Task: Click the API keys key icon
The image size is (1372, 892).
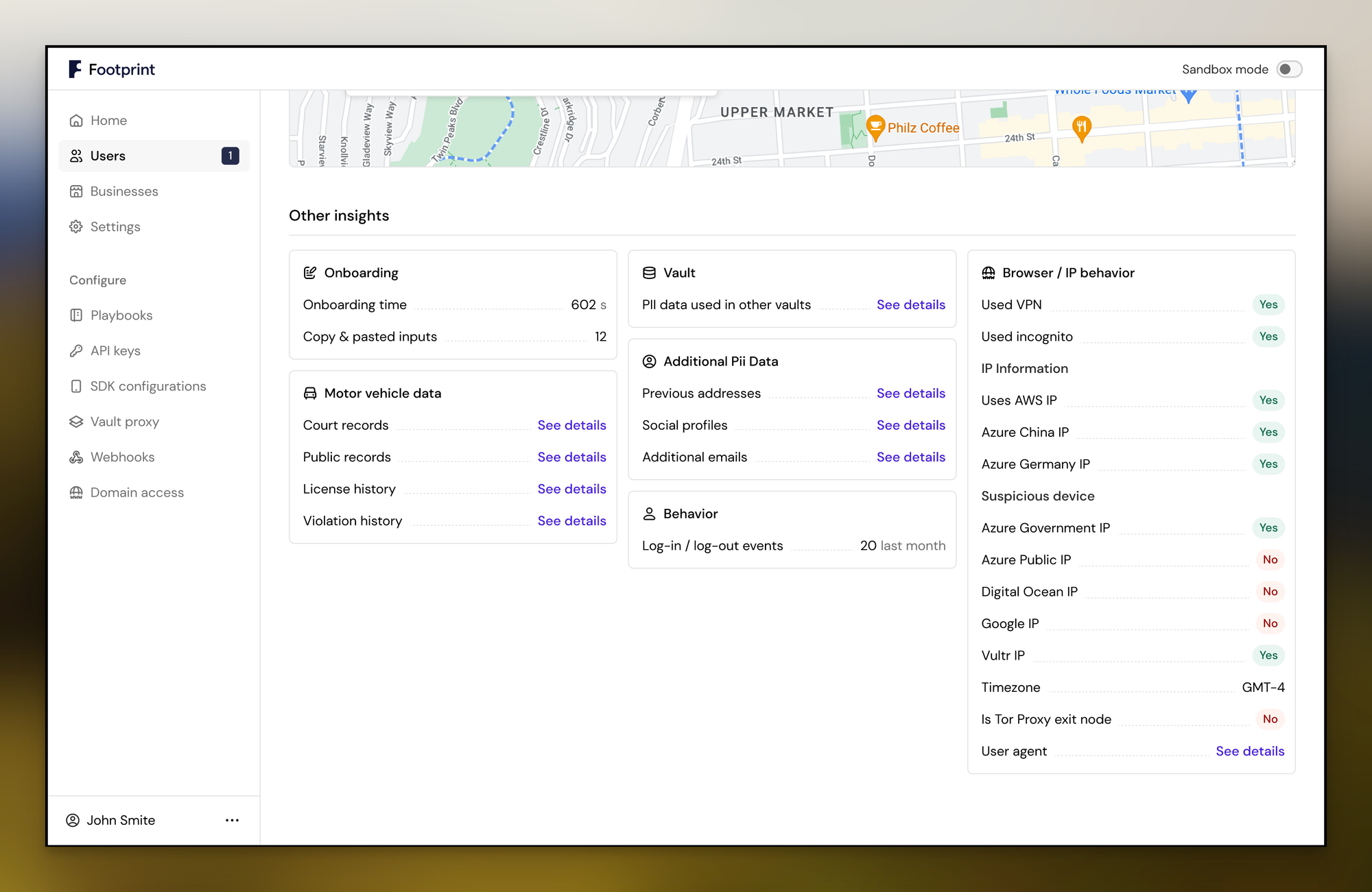Action: point(76,351)
